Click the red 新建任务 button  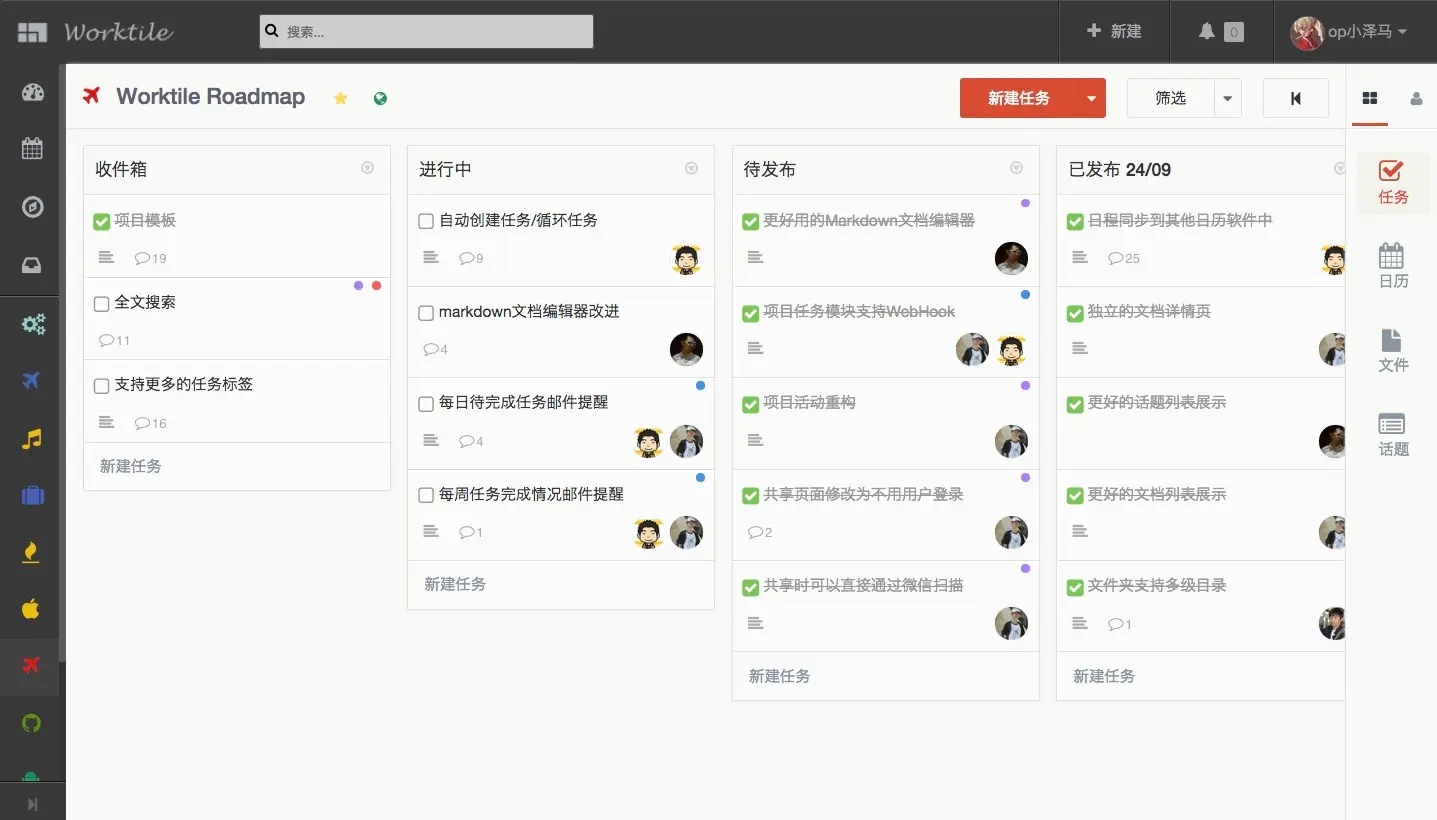1019,98
